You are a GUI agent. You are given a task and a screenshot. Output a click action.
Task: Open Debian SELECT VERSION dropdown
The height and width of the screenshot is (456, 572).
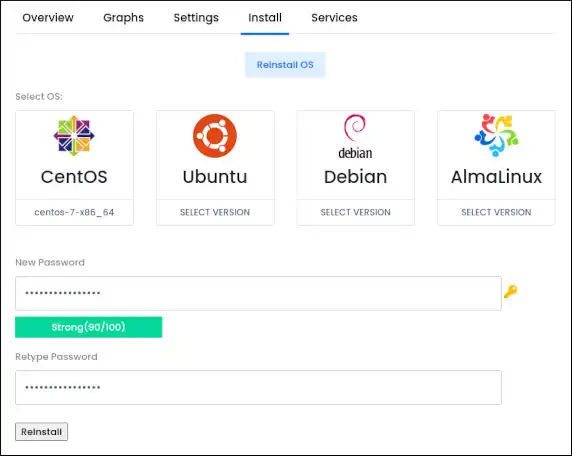pos(356,212)
